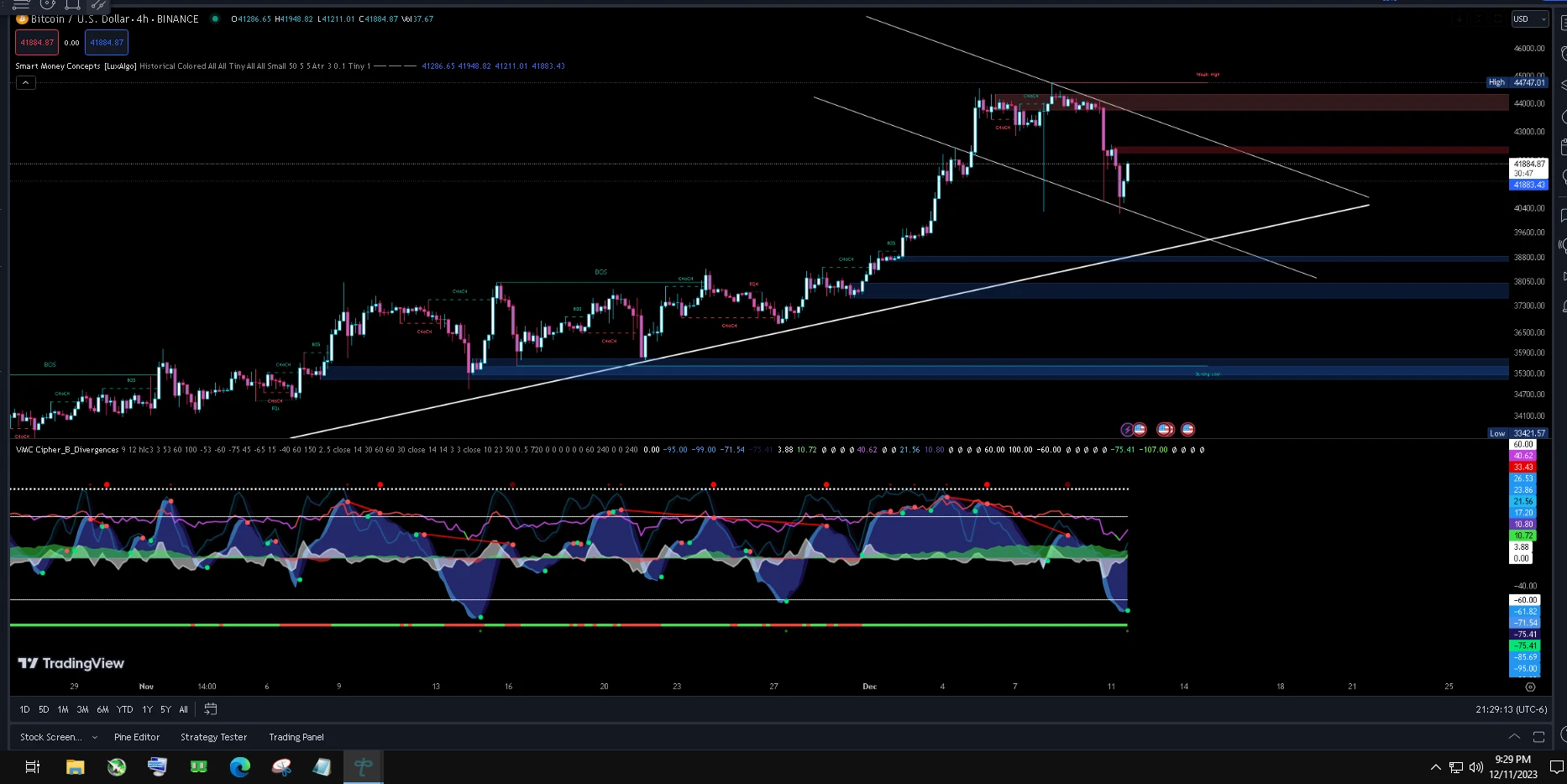1567x784 pixels.
Task: Switch to the Trading Panel tab
Action: pos(296,737)
